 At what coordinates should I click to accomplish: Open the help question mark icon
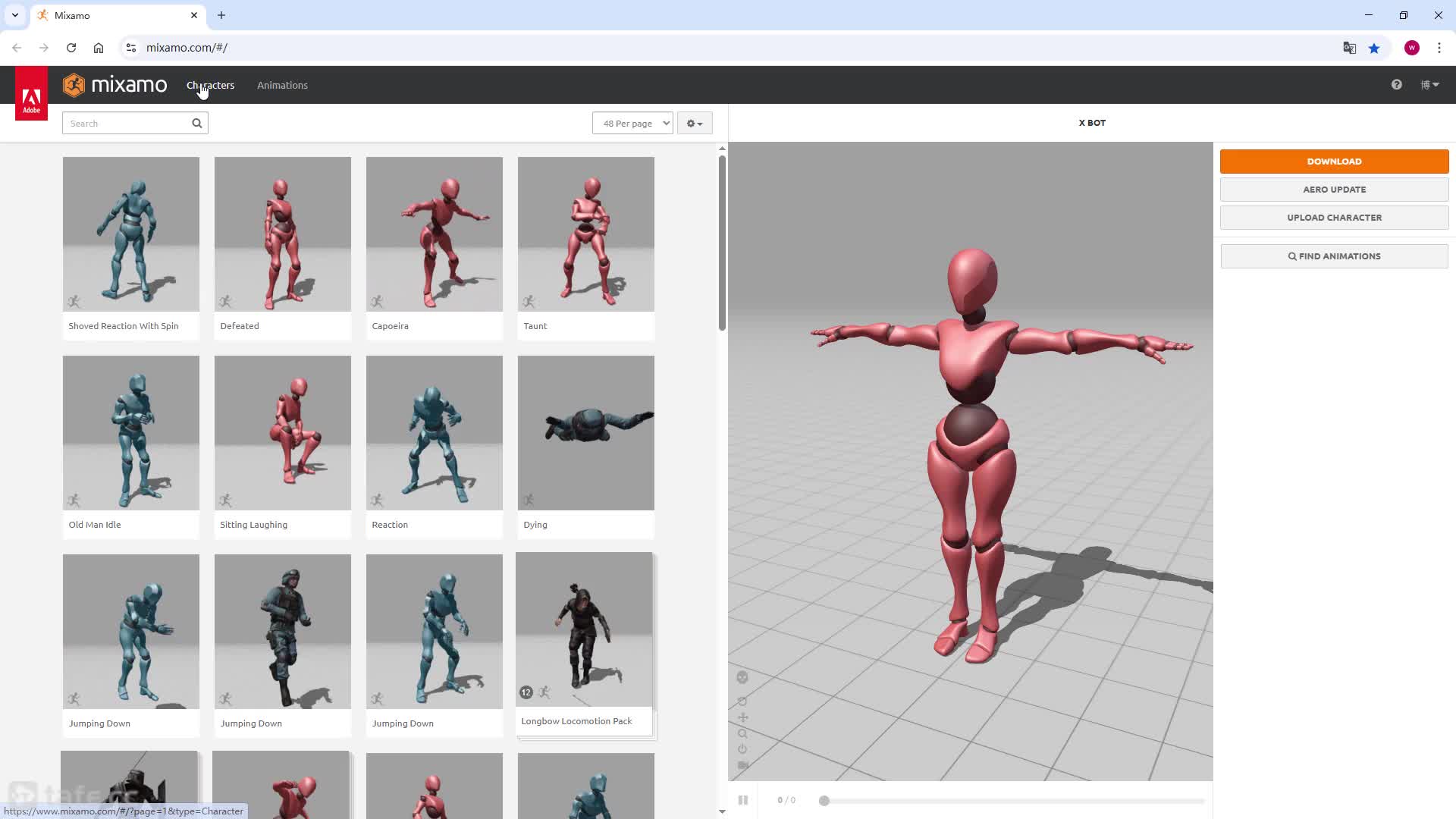[1396, 85]
